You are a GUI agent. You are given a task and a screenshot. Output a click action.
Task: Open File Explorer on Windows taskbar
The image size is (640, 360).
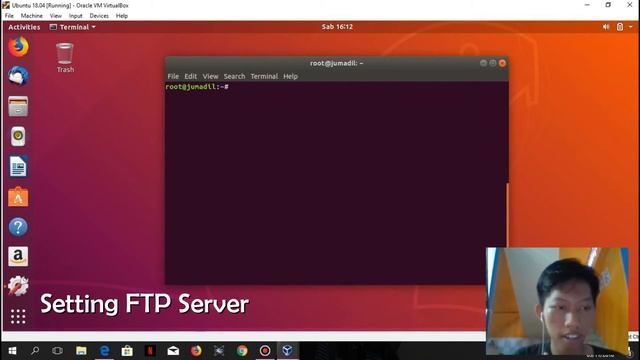coord(81,351)
